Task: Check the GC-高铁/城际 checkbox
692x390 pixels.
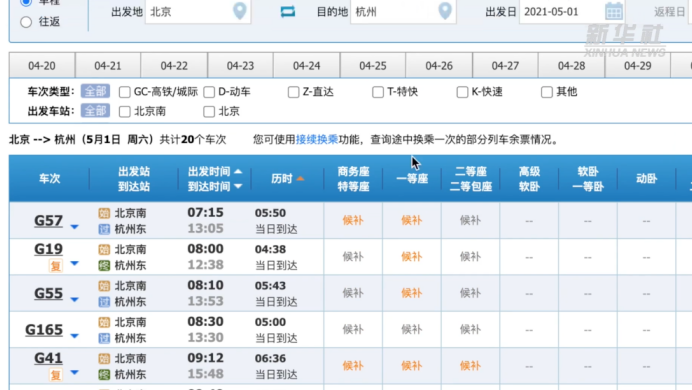Action: coord(124,92)
